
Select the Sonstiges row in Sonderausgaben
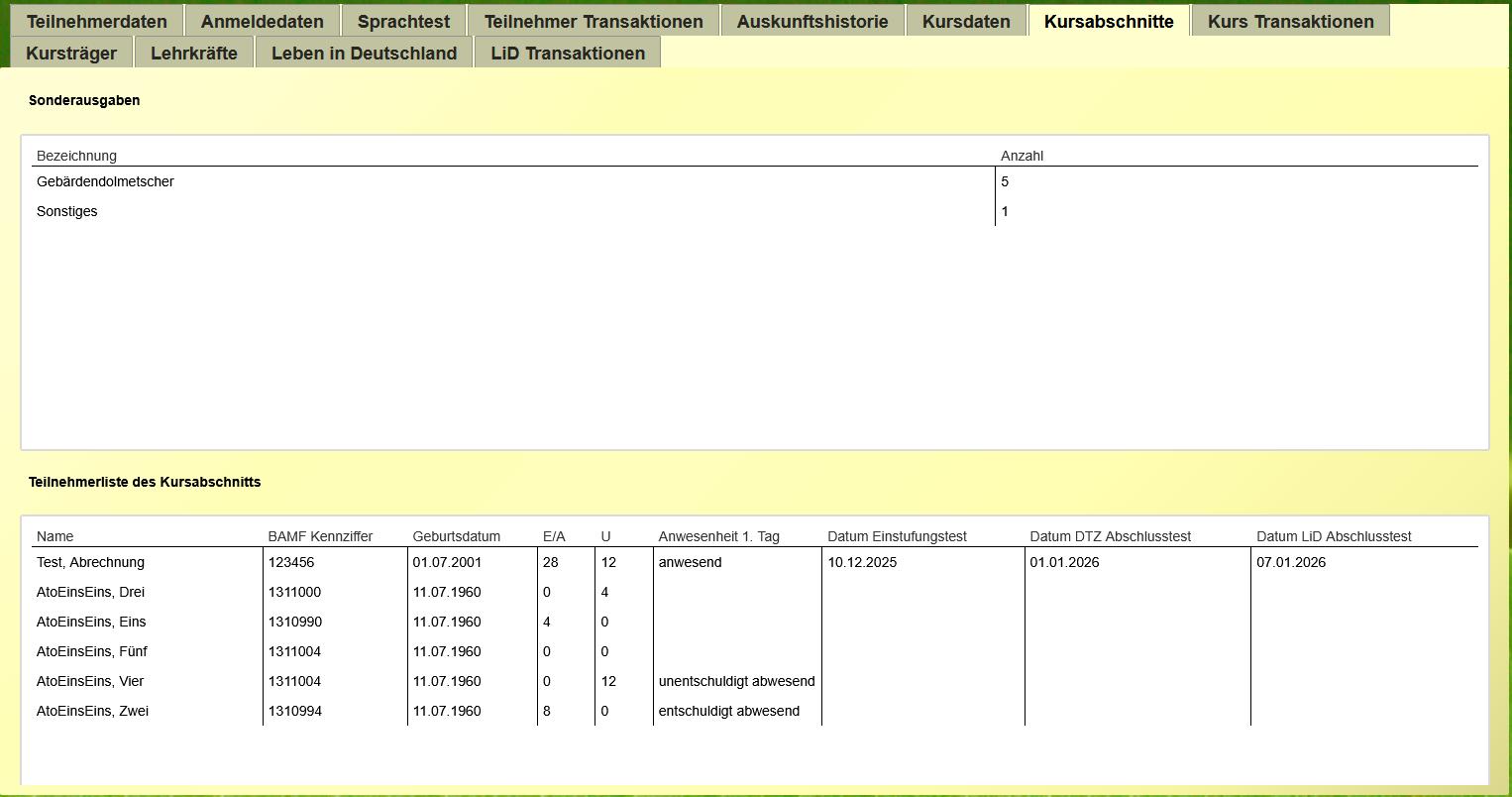tap(755, 211)
